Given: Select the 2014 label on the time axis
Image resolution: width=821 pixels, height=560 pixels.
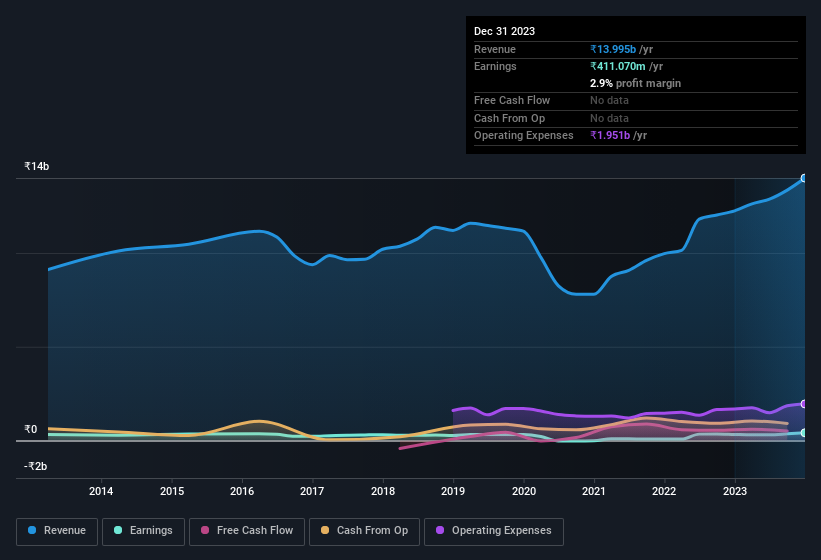Looking at the screenshot, I should click(x=101, y=491).
